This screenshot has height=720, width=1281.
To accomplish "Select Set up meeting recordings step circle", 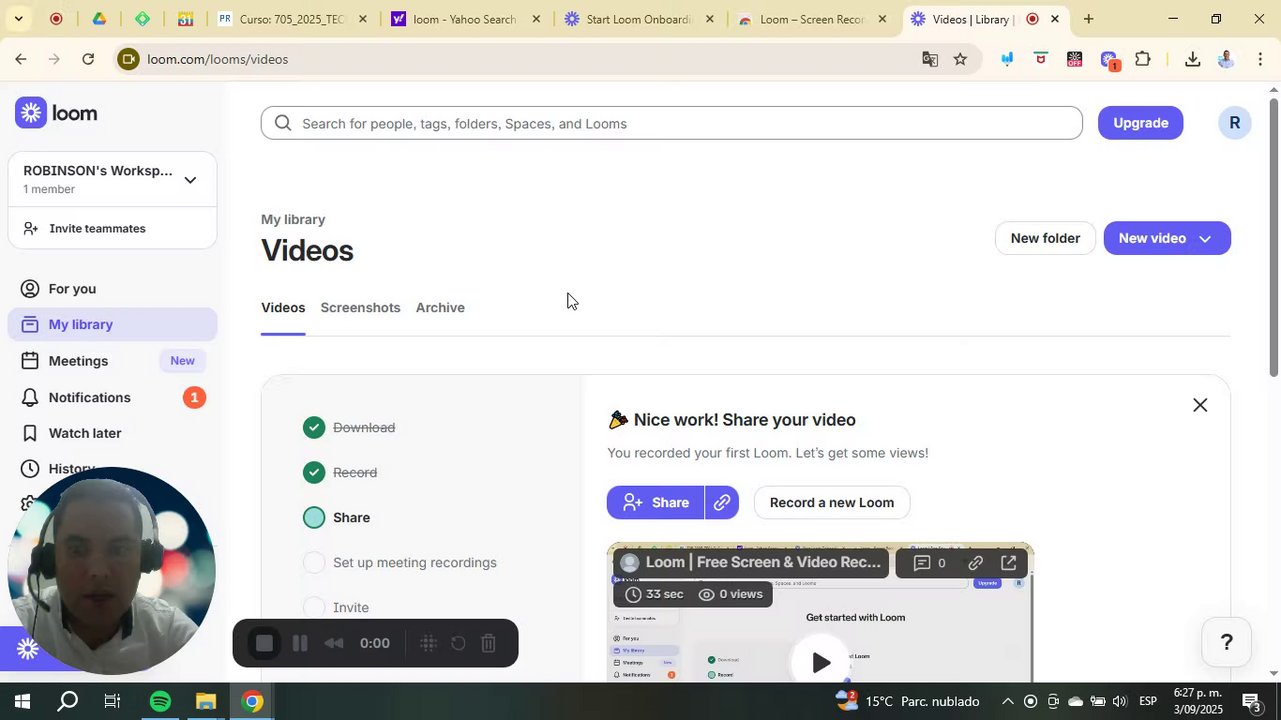I will pos(314,562).
